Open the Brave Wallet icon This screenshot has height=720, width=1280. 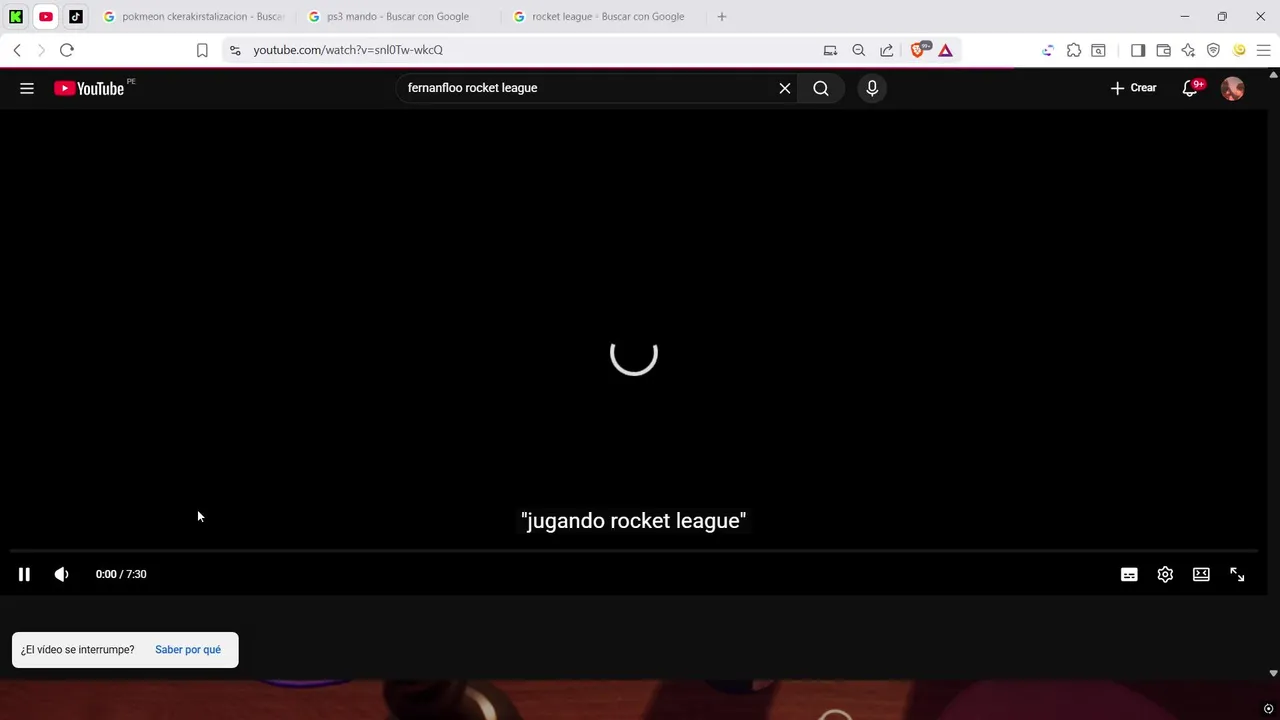(x=1163, y=50)
